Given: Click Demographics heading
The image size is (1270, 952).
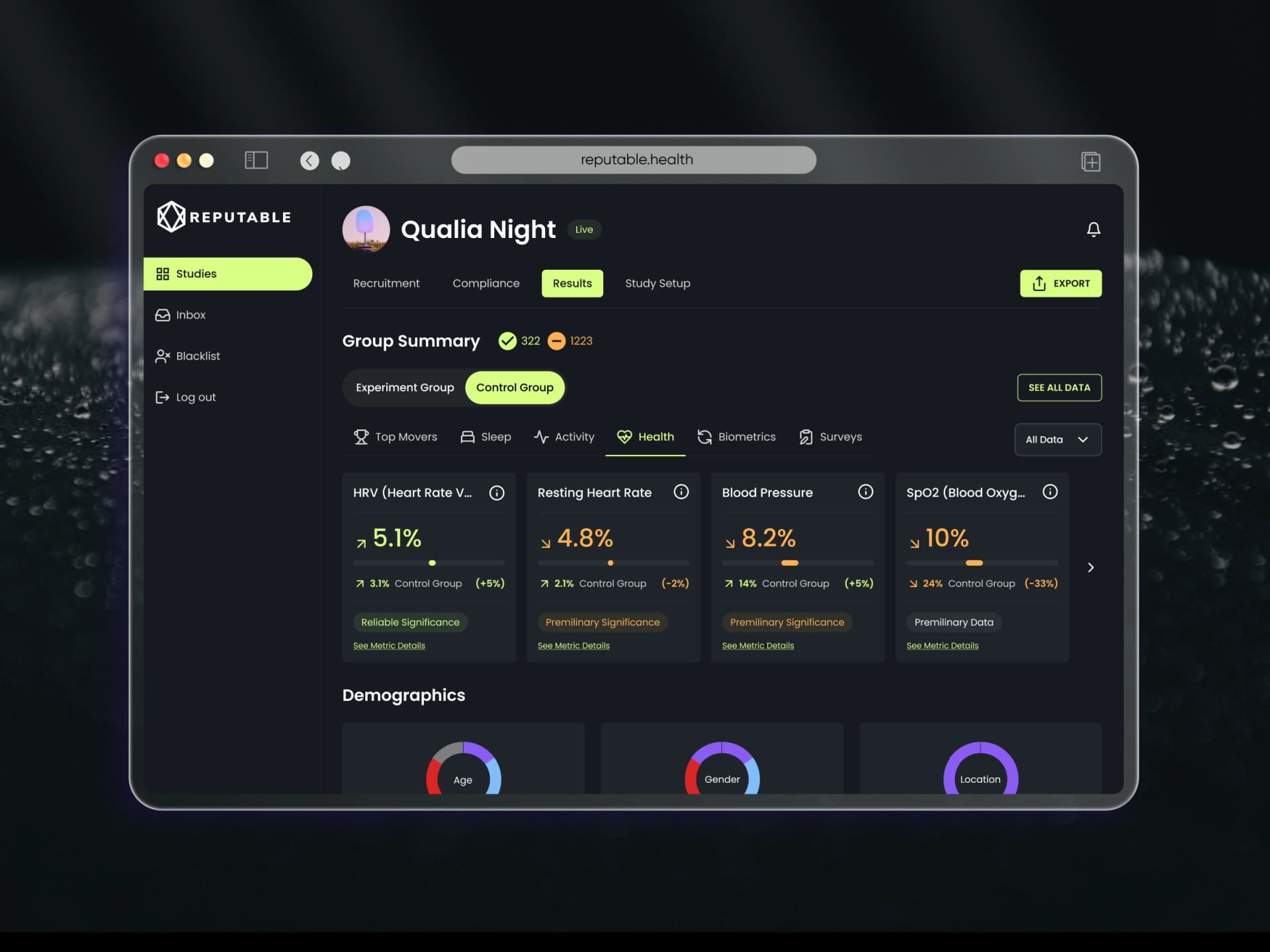Looking at the screenshot, I should (x=403, y=695).
